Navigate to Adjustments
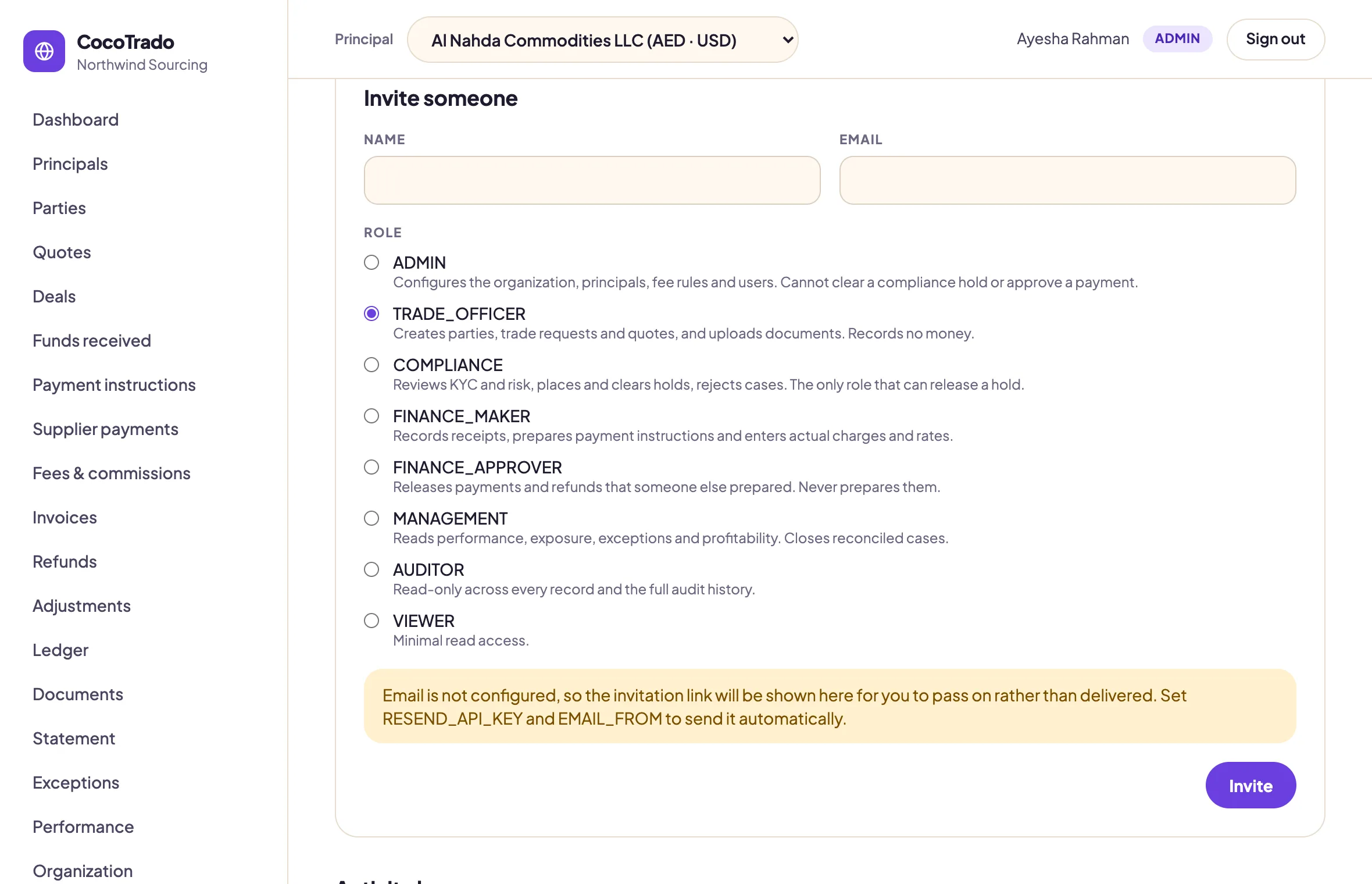 pos(81,605)
